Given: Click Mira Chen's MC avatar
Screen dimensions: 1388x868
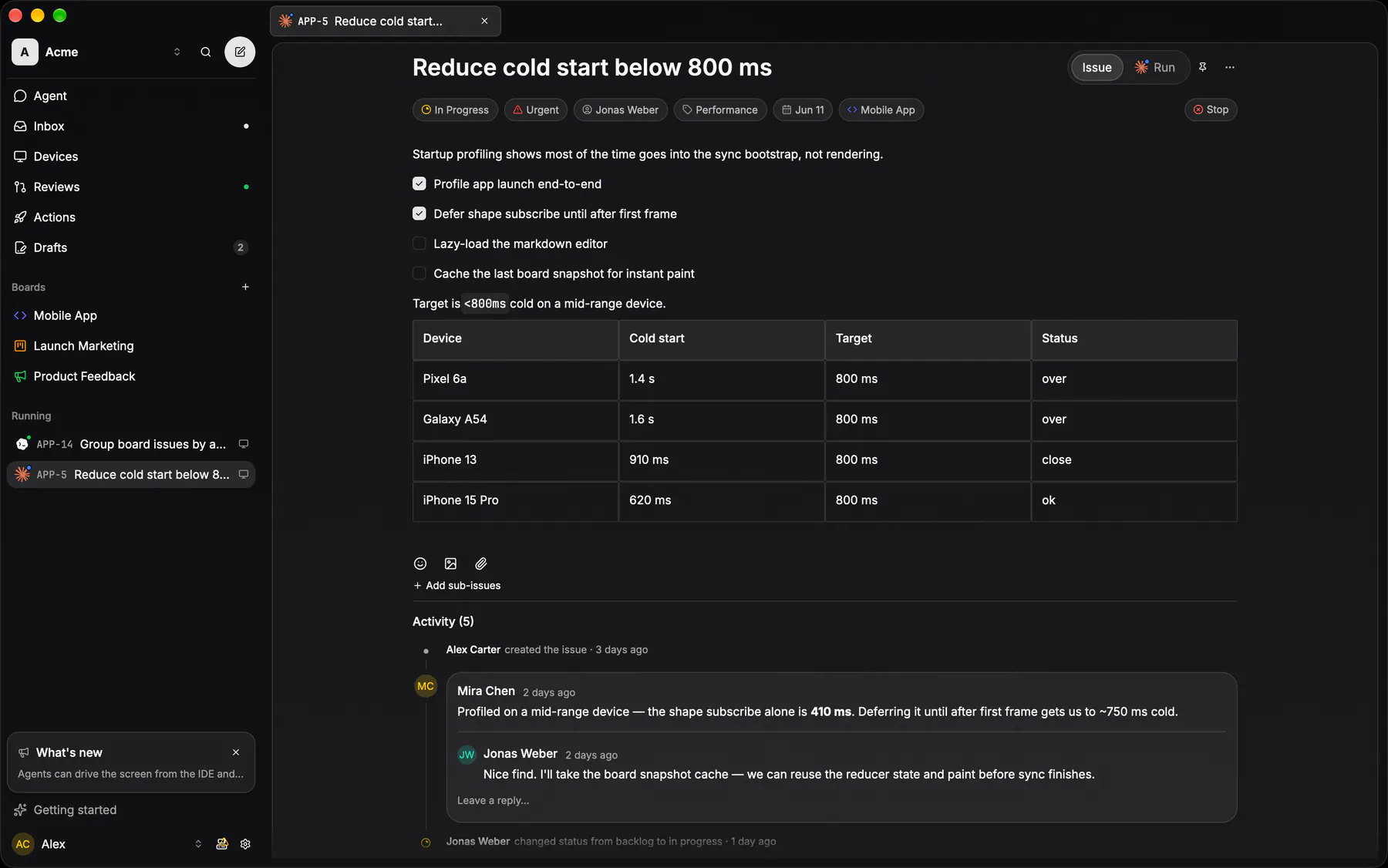Looking at the screenshot, I should (x=426, y=686).
